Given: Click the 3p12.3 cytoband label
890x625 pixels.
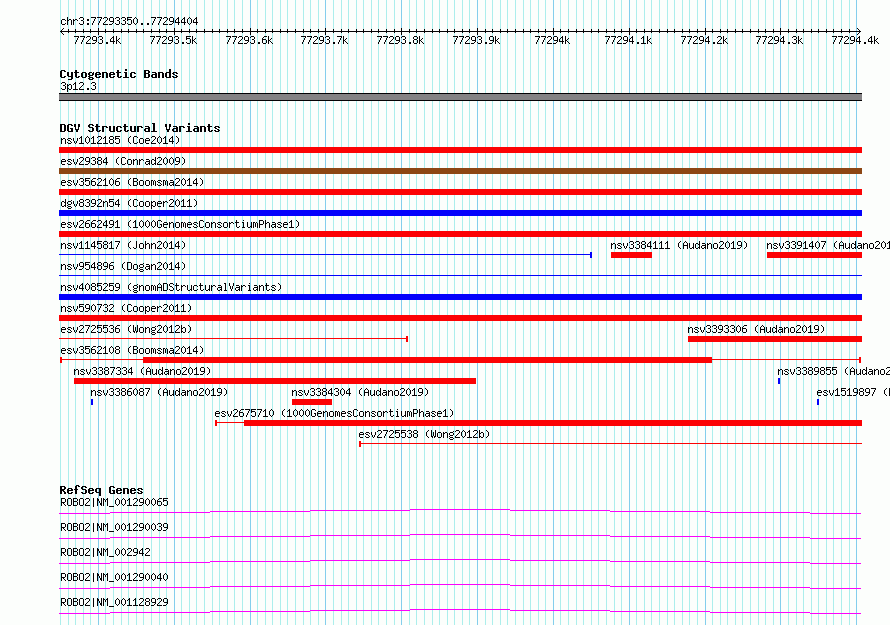Looking at the screenshot, I should tap(78, 86).
